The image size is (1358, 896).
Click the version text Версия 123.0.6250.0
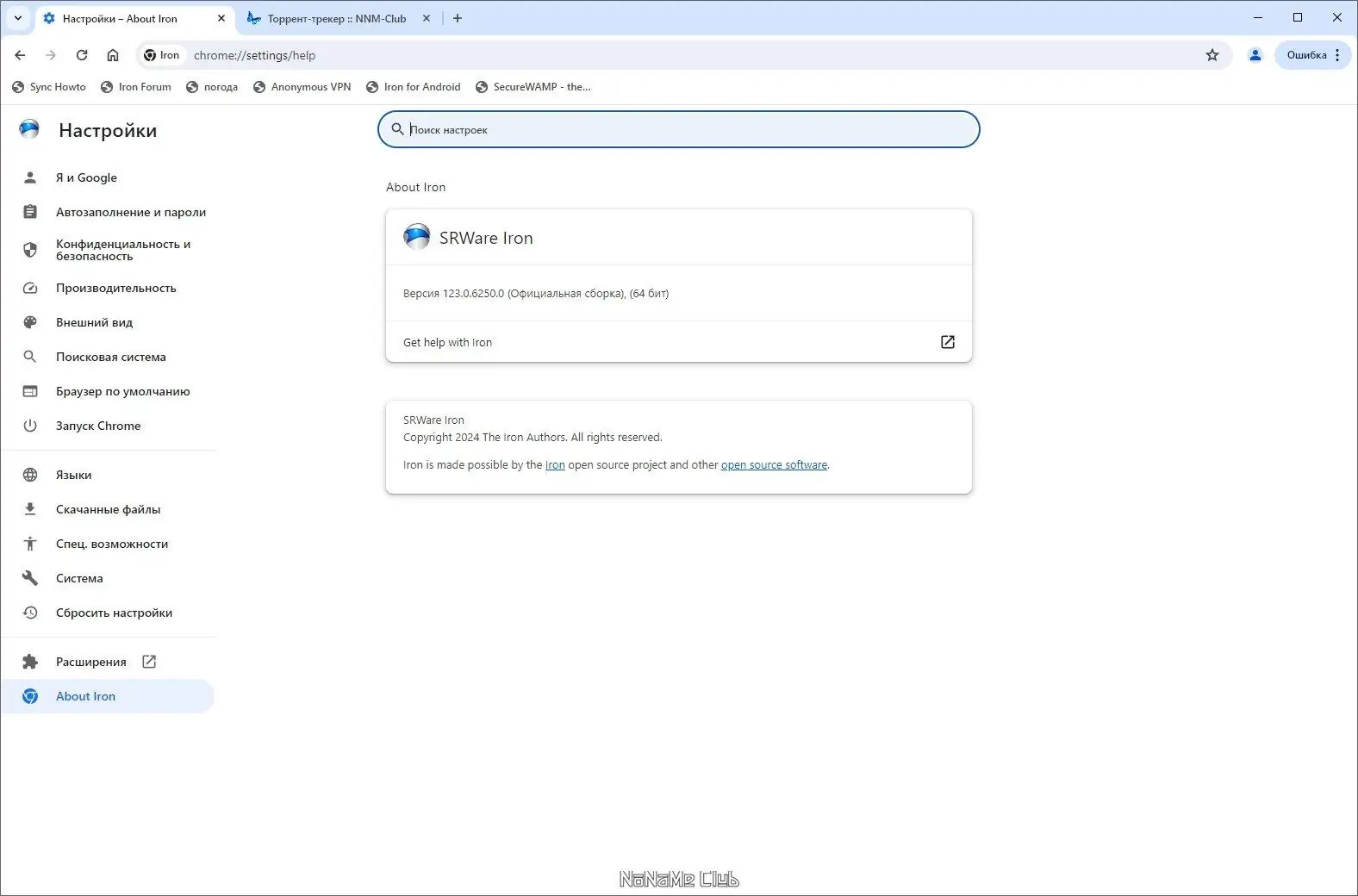536,294
